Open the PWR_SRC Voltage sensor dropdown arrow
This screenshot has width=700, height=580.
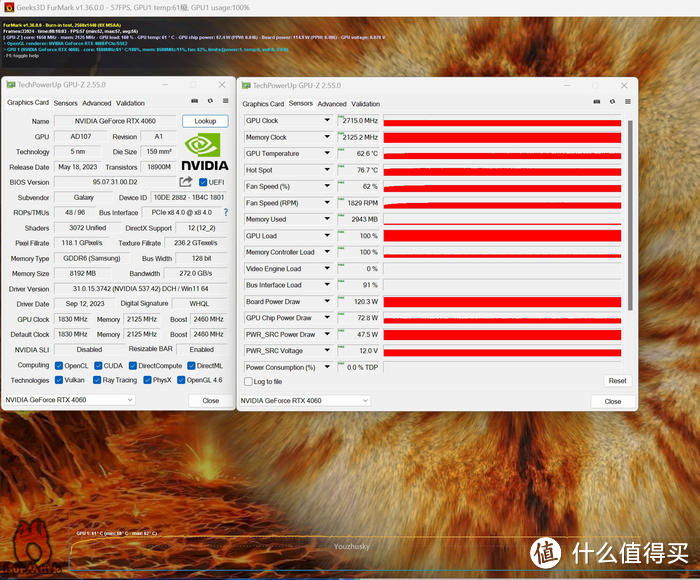(327, 350)
